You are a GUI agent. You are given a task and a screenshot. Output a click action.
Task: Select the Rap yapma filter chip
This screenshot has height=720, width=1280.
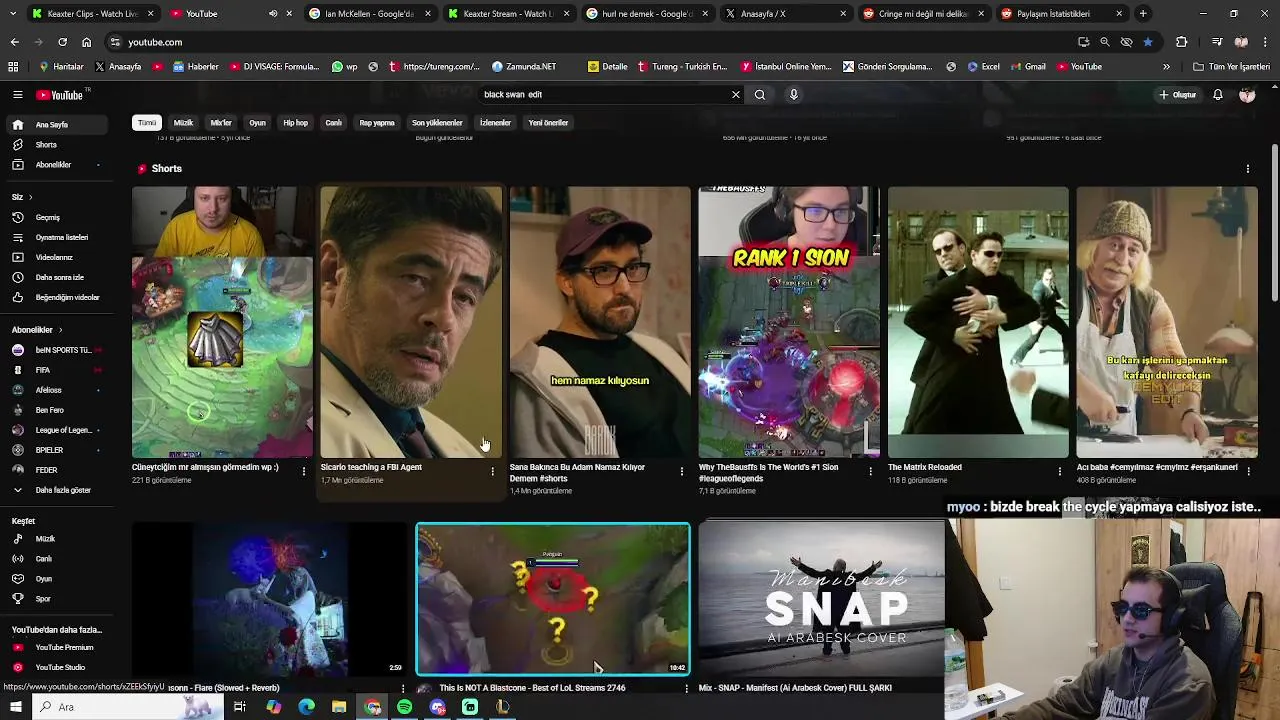(377, 123)
